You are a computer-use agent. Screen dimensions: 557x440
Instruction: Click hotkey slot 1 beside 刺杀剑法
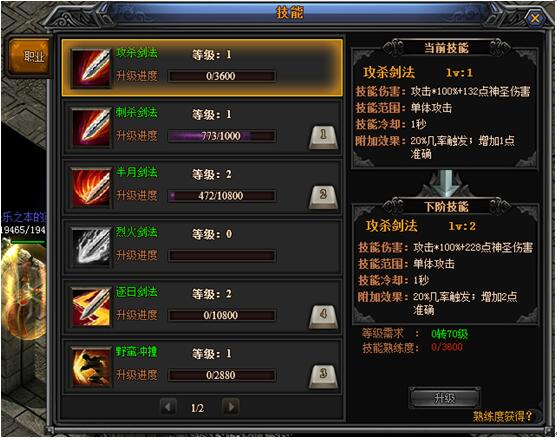point(323,137)
